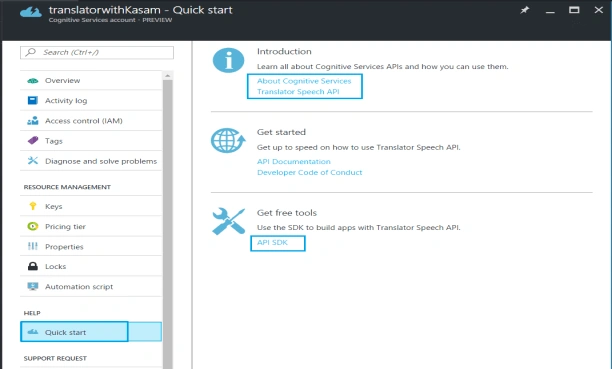Select Access control (IAM)

coord(91,121)
